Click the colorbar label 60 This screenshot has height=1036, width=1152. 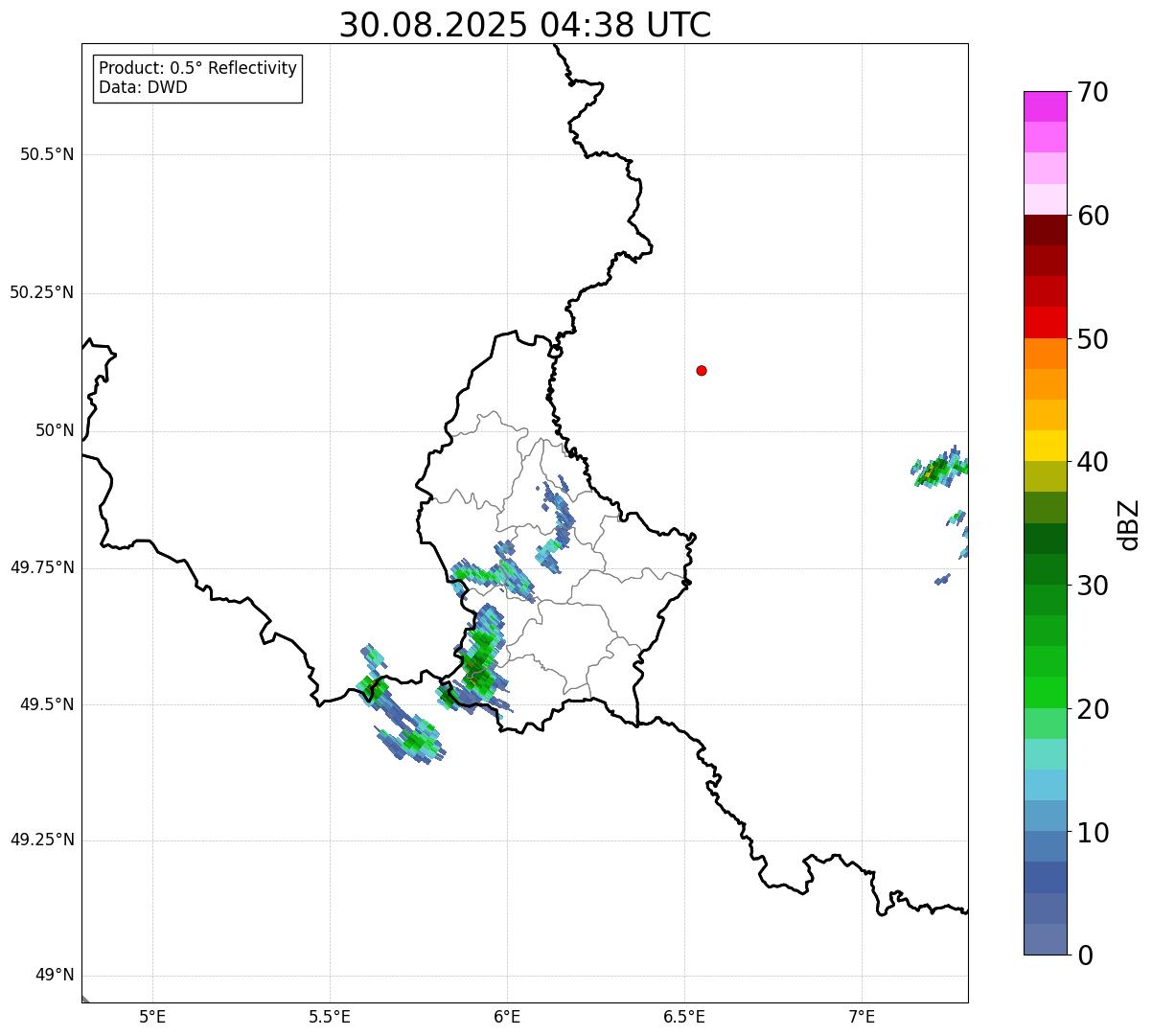click(x=1093, y=217)
